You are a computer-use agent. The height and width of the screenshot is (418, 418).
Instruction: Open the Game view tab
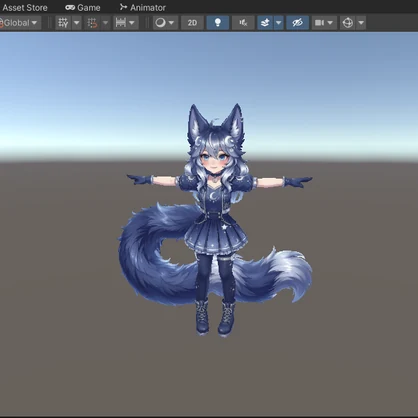click(83, 7)
